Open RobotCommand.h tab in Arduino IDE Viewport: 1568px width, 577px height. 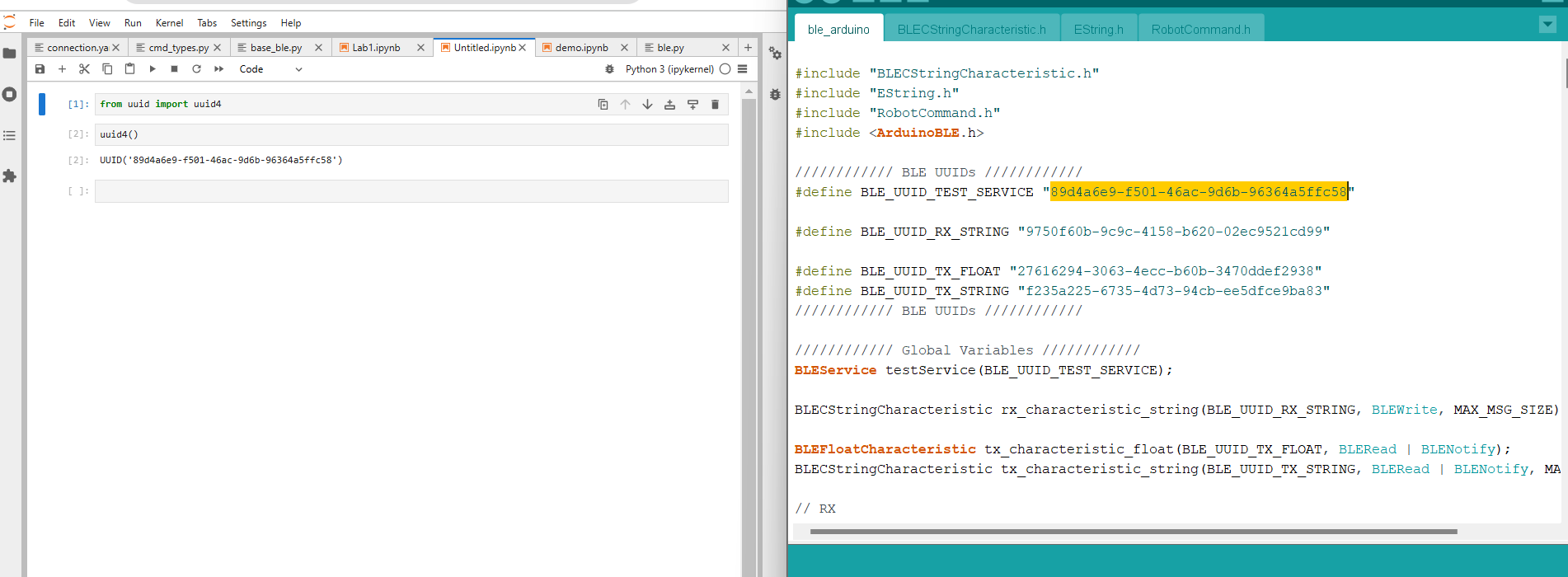pos(1200,30)
